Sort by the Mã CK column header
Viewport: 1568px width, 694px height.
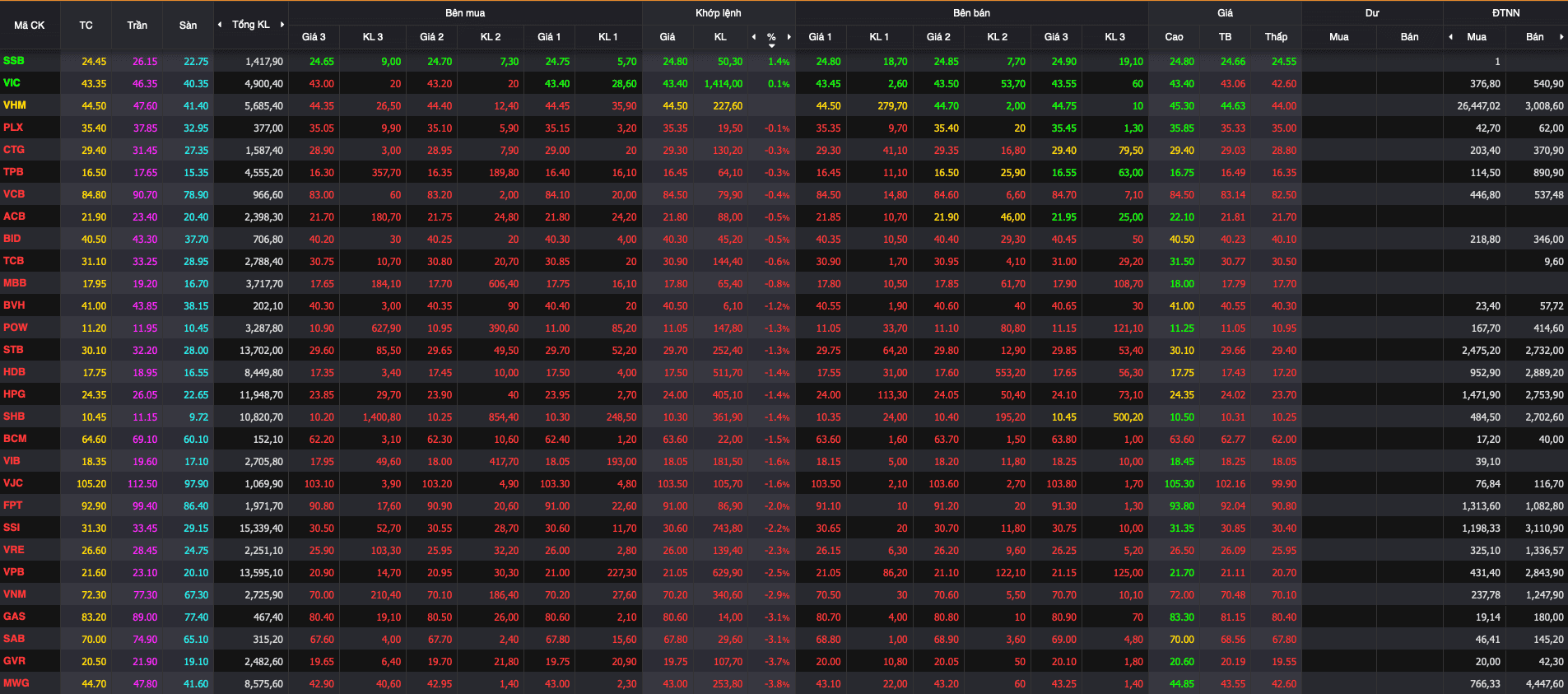30,26
